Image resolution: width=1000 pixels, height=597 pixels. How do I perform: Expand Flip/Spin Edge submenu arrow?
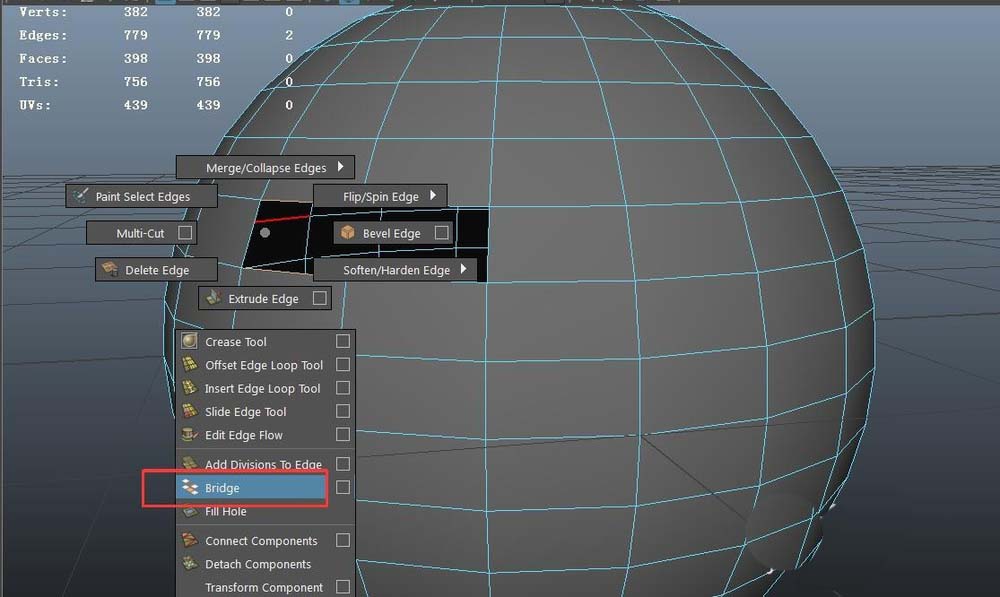pos(433,195)
